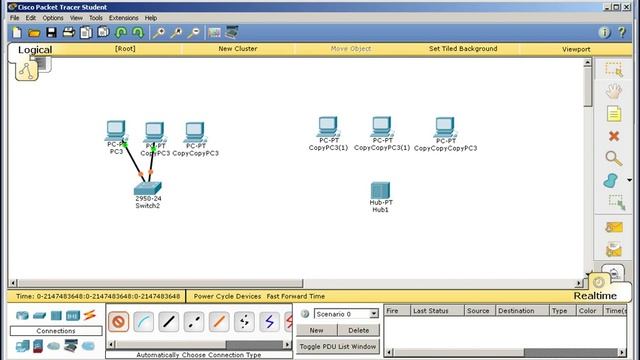Open the Options menu
Viewport: 640px width, 360px height.
click(x=53, y=18)
